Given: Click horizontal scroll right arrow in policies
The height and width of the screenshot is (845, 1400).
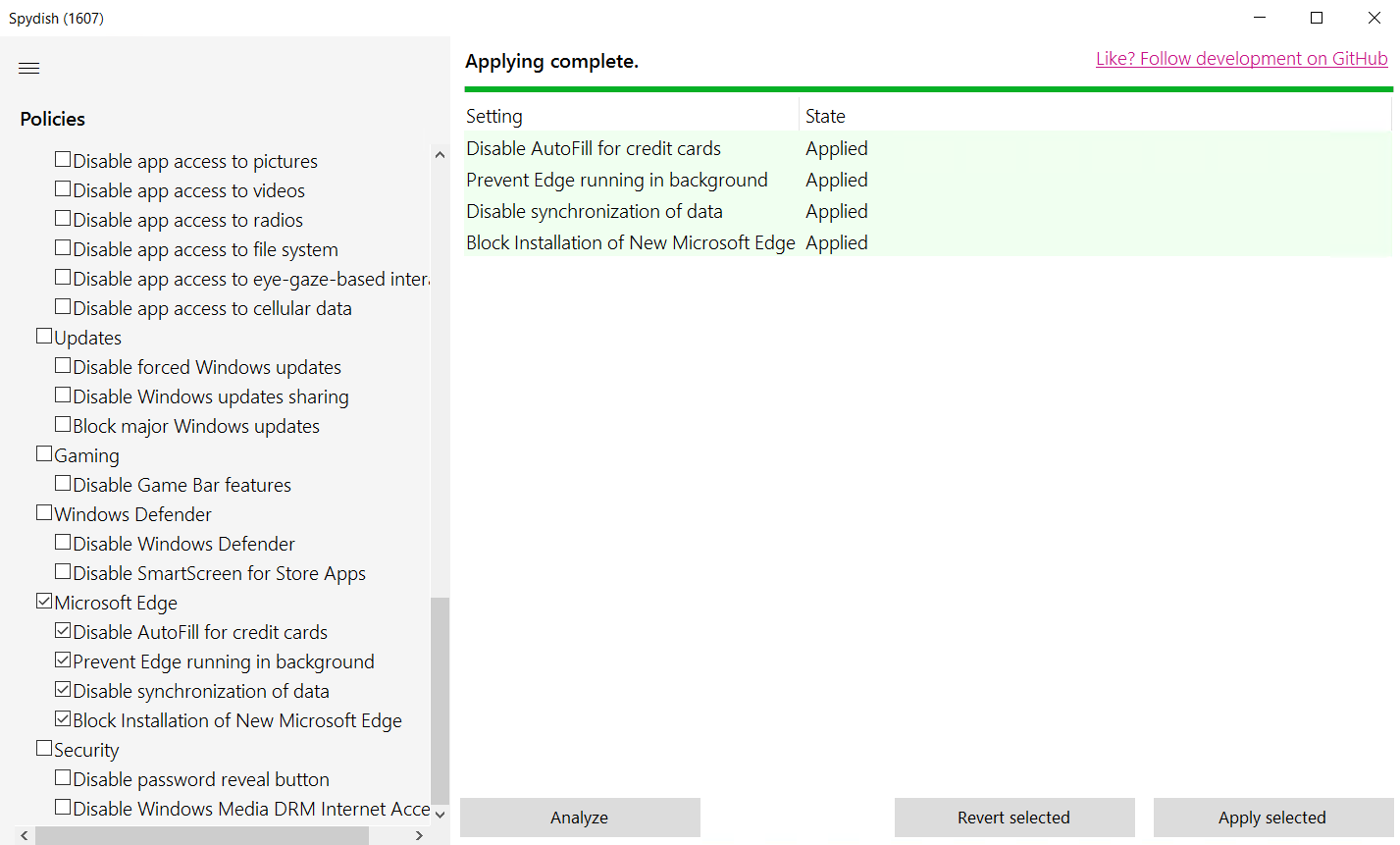Looking at the screenshot, I should point(419,835).
